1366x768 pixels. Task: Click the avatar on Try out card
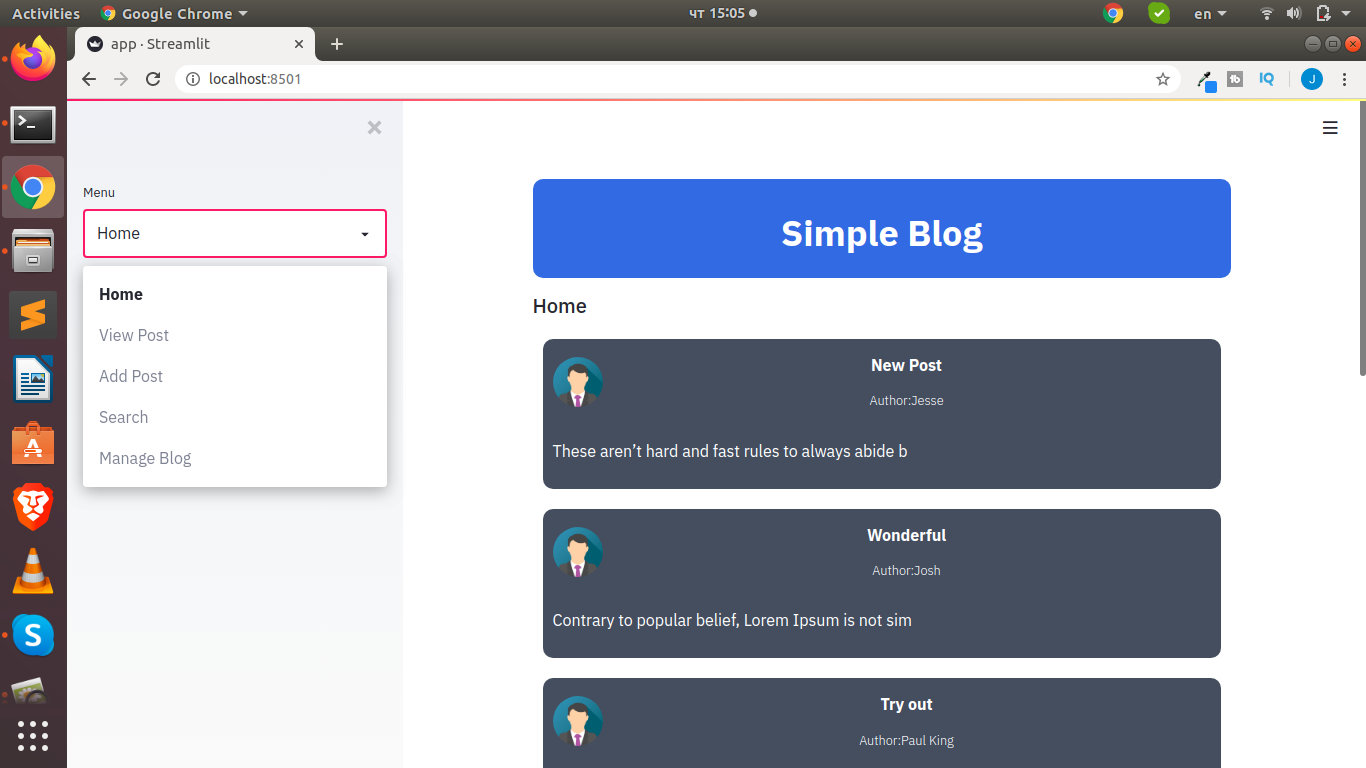tap(578, 721)
